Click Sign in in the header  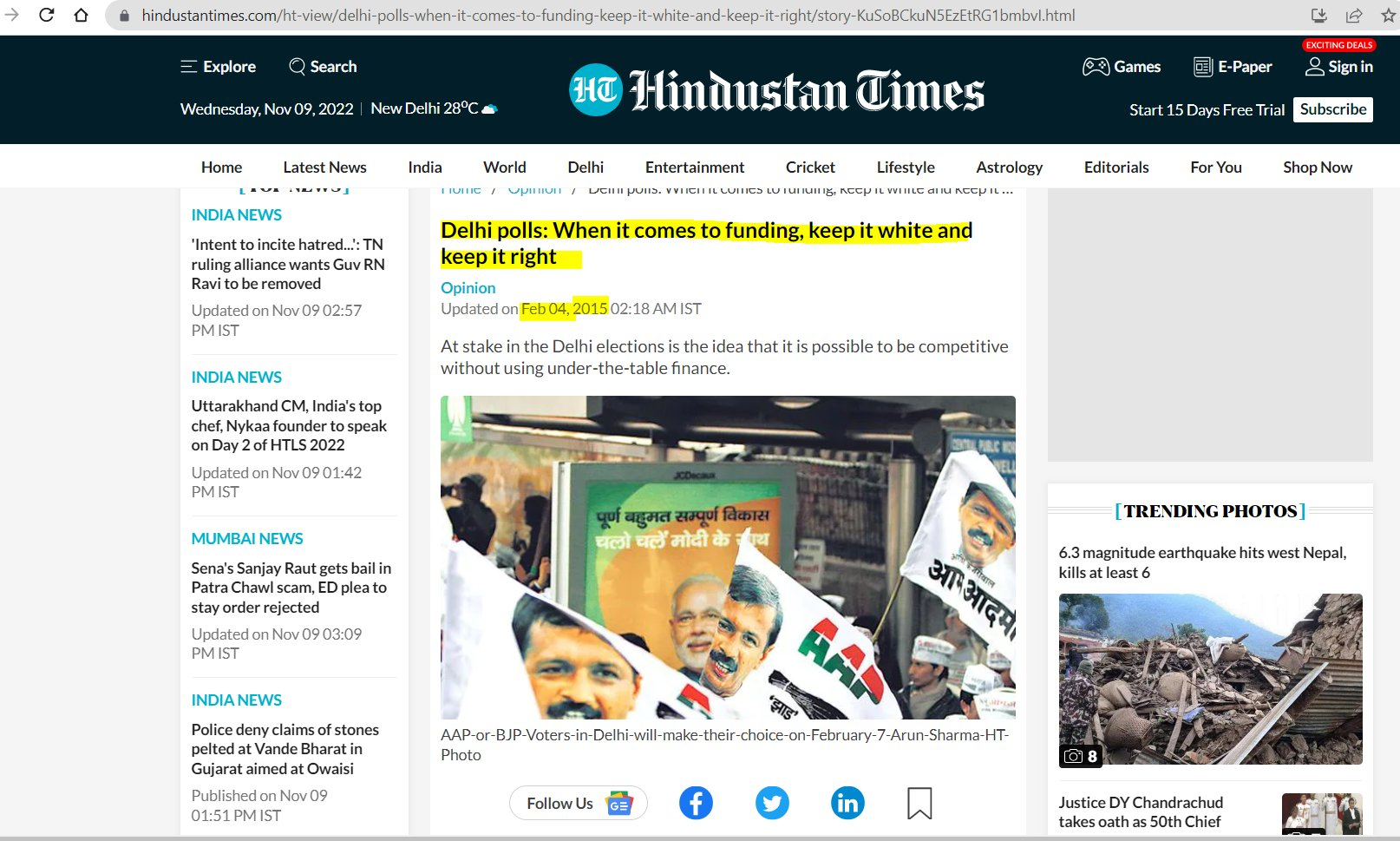[x=1339, y=67]
